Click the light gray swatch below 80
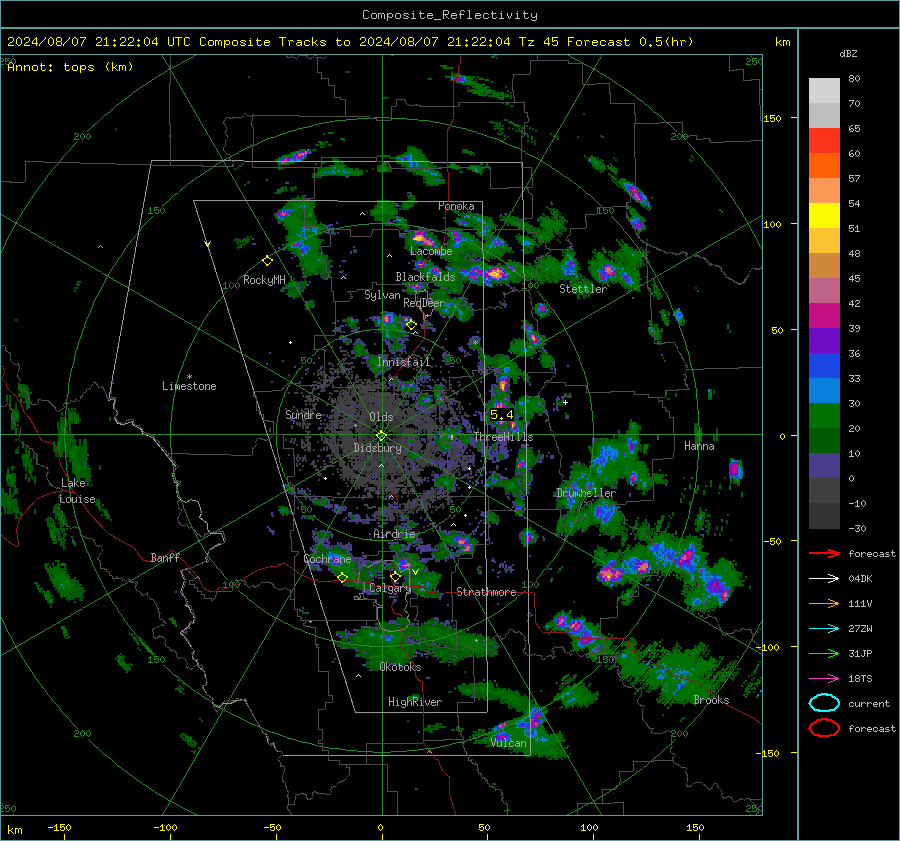Image resolution: width=900 pixels, height=841 pixels. 824,91
